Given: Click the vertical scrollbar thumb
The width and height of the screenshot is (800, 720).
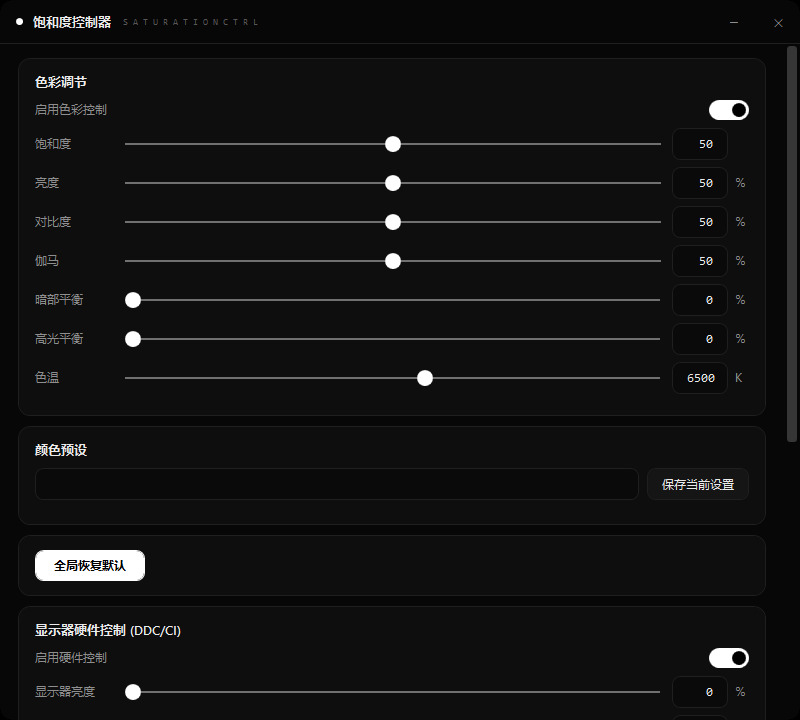Looking at the screenshot, I should (792, 244).
